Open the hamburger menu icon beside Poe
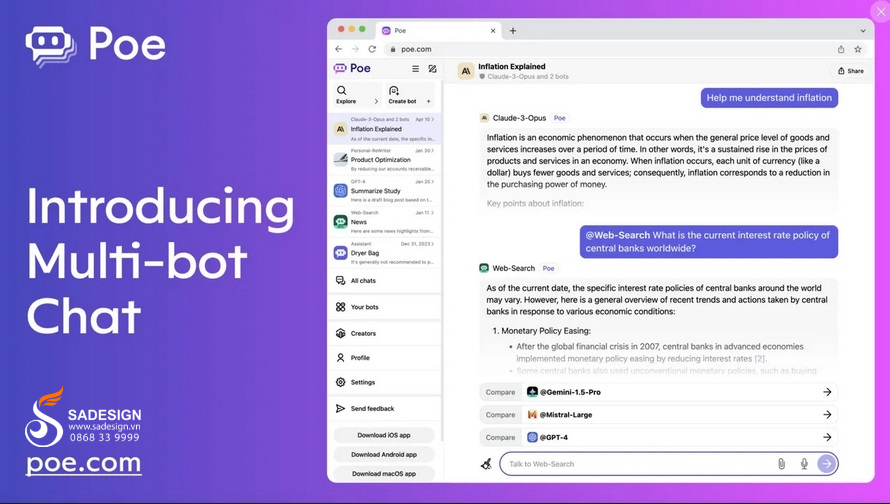 (415, 69)
